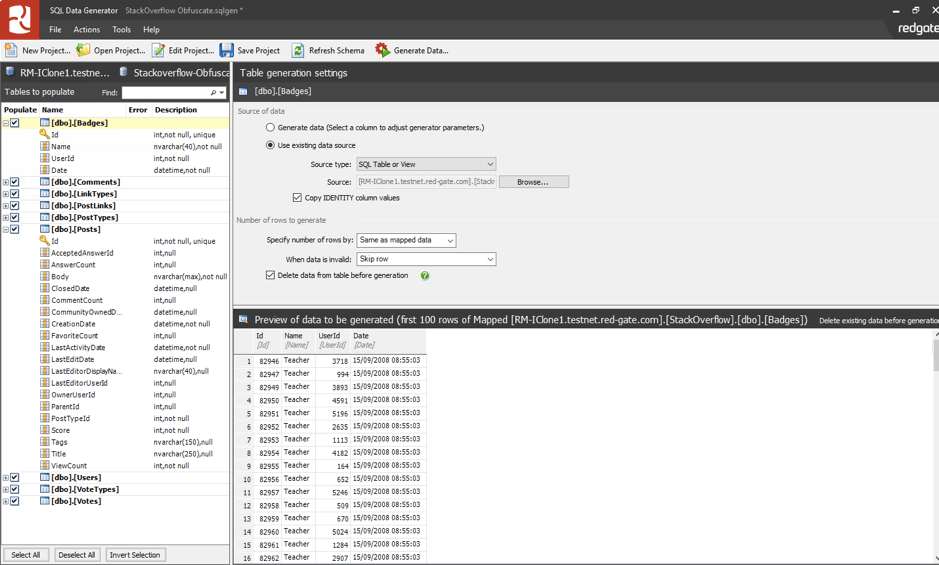Expand the [dbo].[Comments] tree node
The width and height of the screenshot is (939, 565).
[5, 182]
